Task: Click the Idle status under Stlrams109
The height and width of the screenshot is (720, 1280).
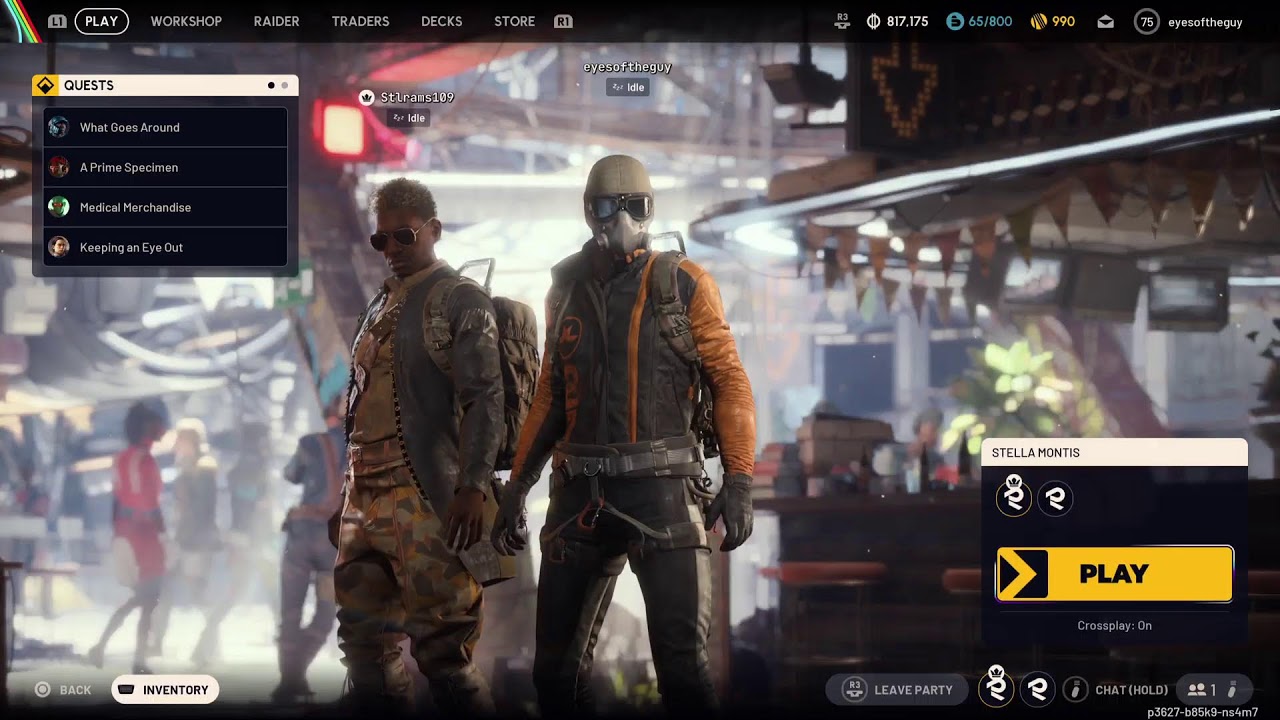Action: click(x=409, y=118)
